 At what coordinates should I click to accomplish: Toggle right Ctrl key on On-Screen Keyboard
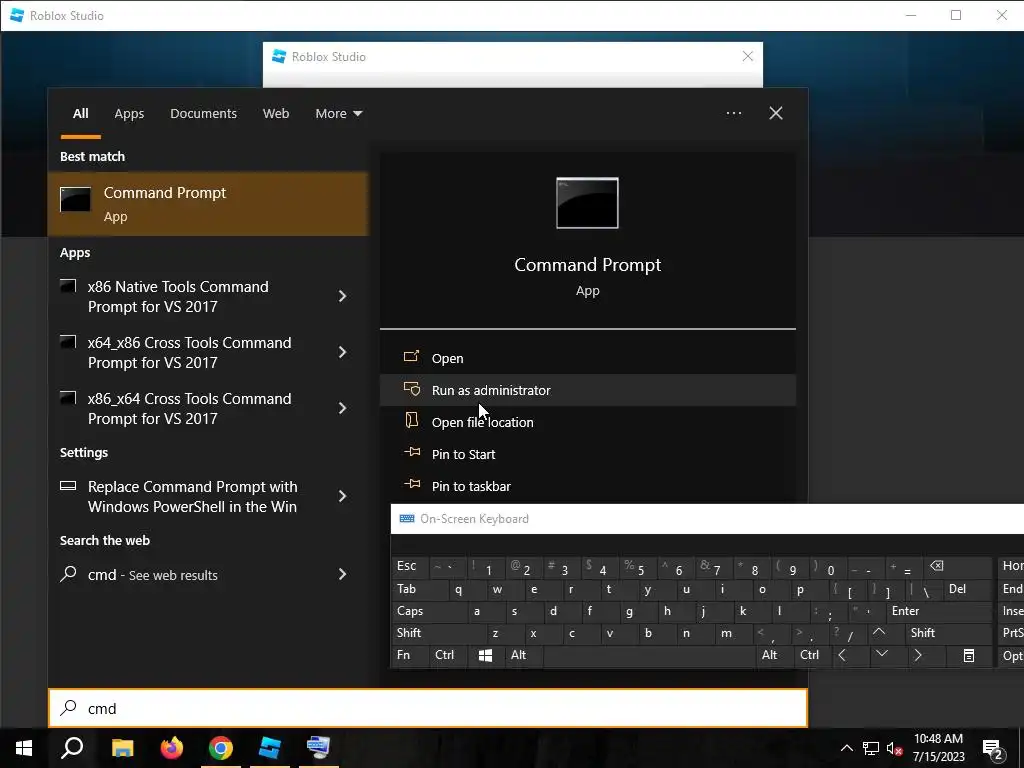(x=812, y=655)
